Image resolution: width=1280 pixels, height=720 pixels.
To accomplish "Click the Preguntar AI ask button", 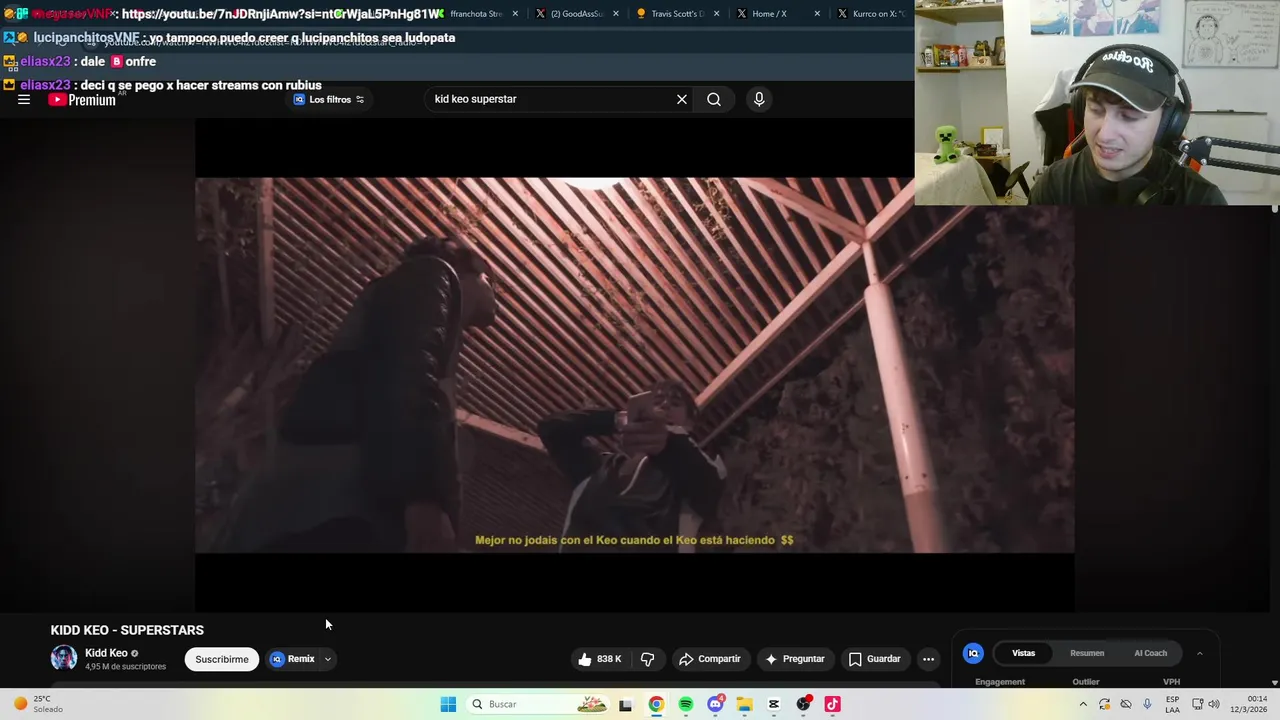I will [795, 659].
